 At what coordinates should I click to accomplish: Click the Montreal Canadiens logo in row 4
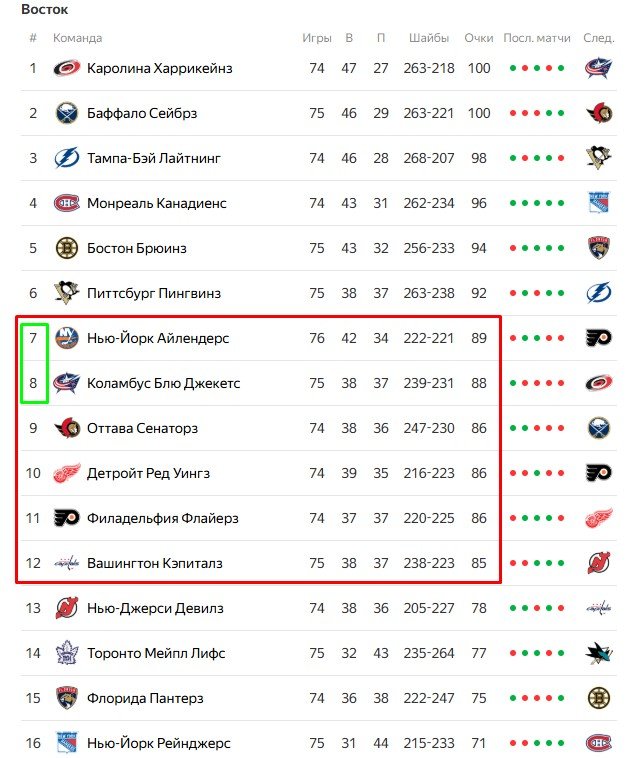[x=67, y=203]
